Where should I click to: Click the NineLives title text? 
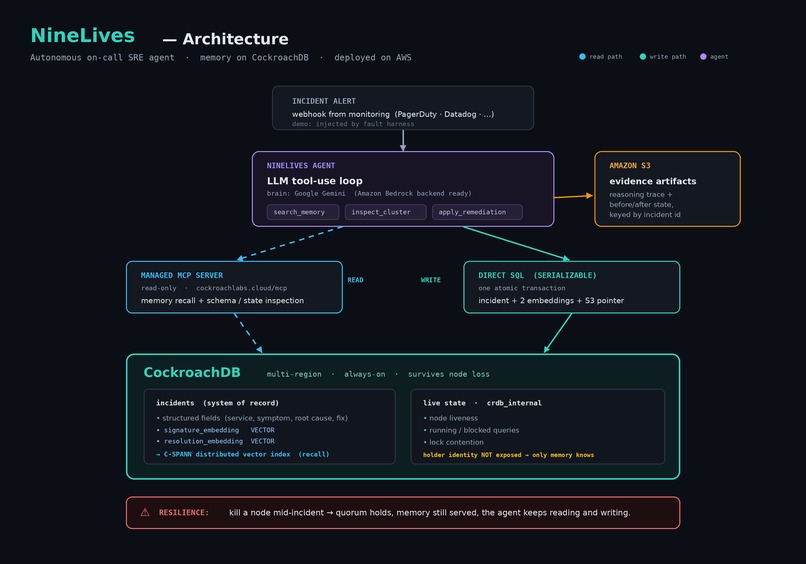[x=83, y=35]
